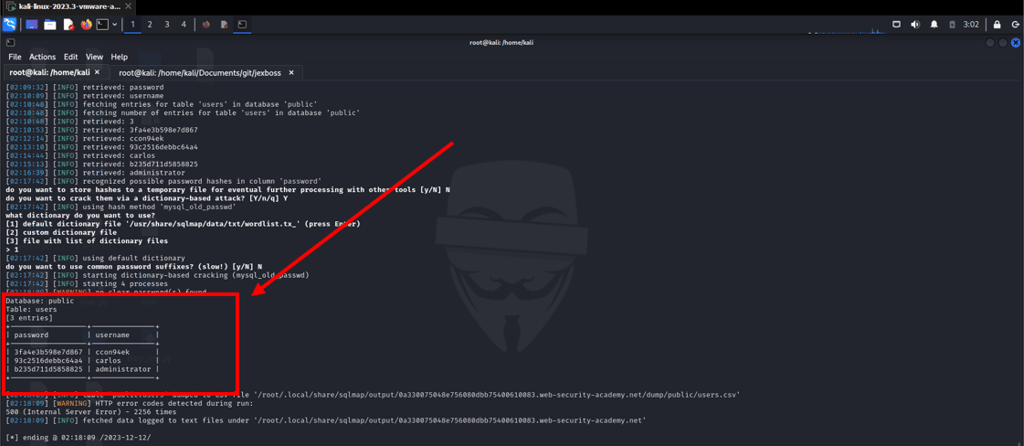Switch to workspace 3
The height and width of the screenshot is (446, 1024).
pyautogui.click(x=167, y=25)
